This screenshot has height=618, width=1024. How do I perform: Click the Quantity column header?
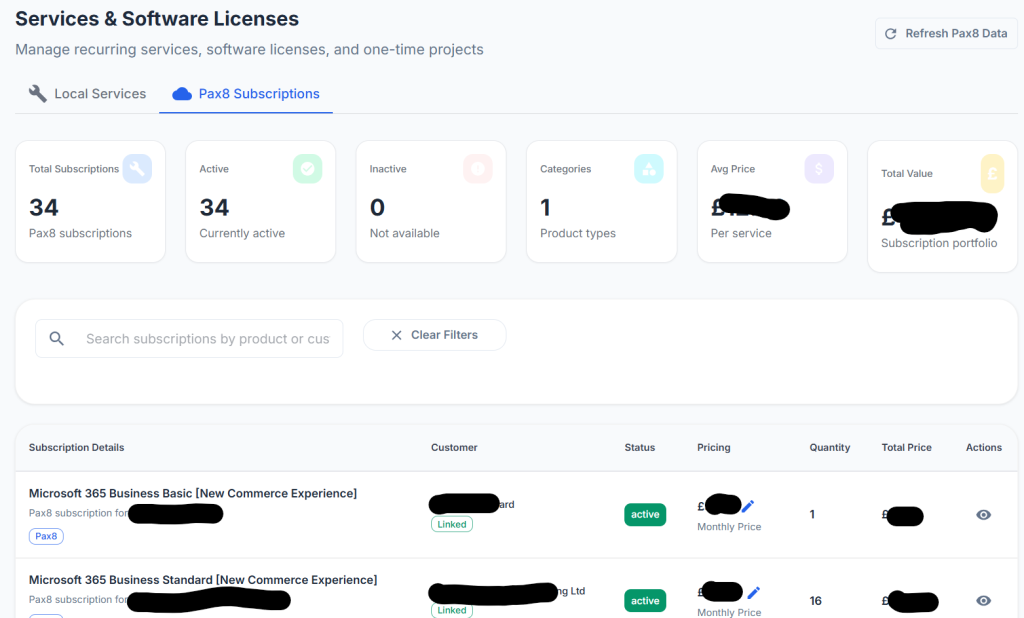click(829, 447)
